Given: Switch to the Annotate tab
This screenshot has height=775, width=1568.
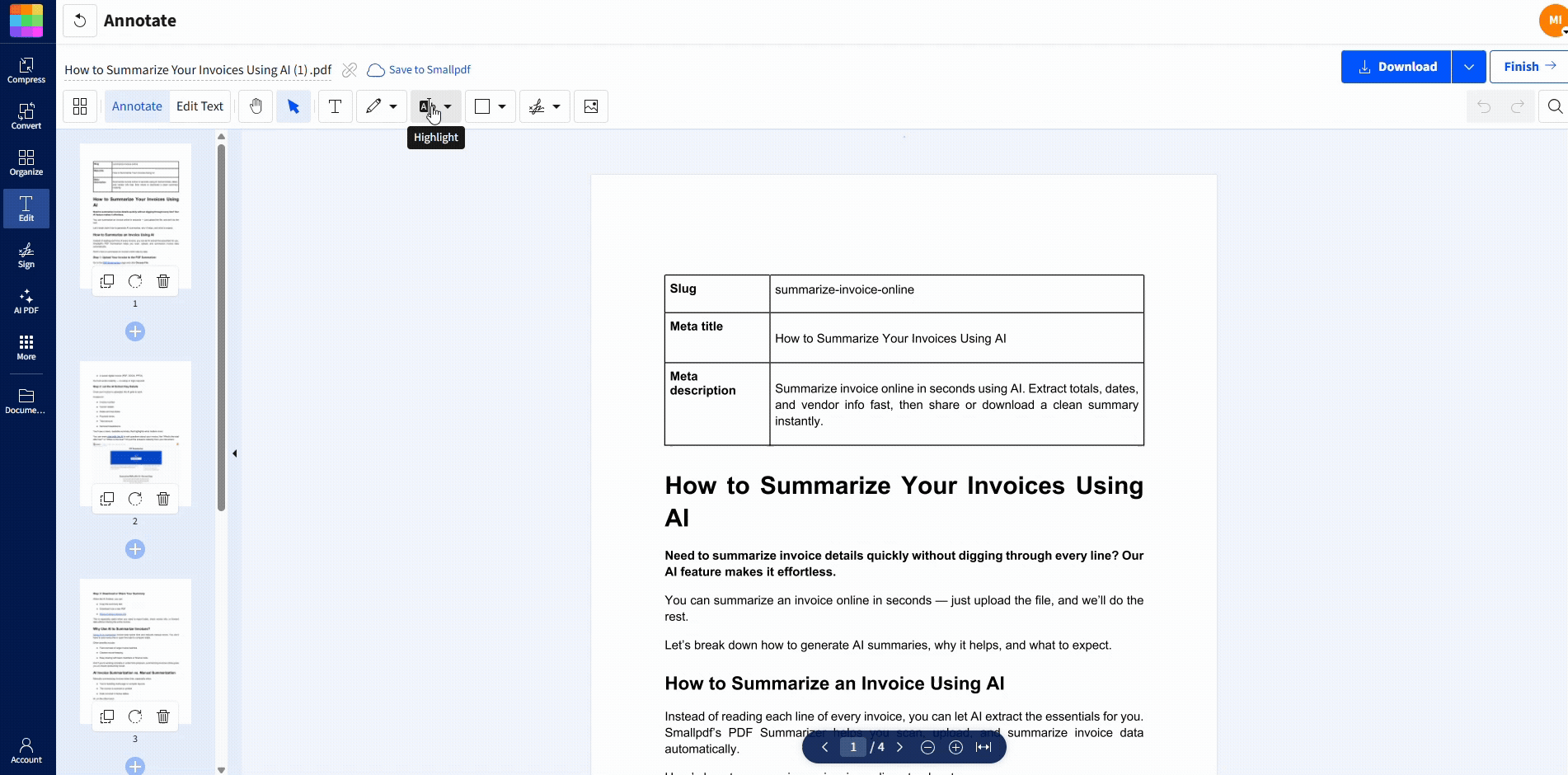Looking at the screenshot, I should (137, 106).
